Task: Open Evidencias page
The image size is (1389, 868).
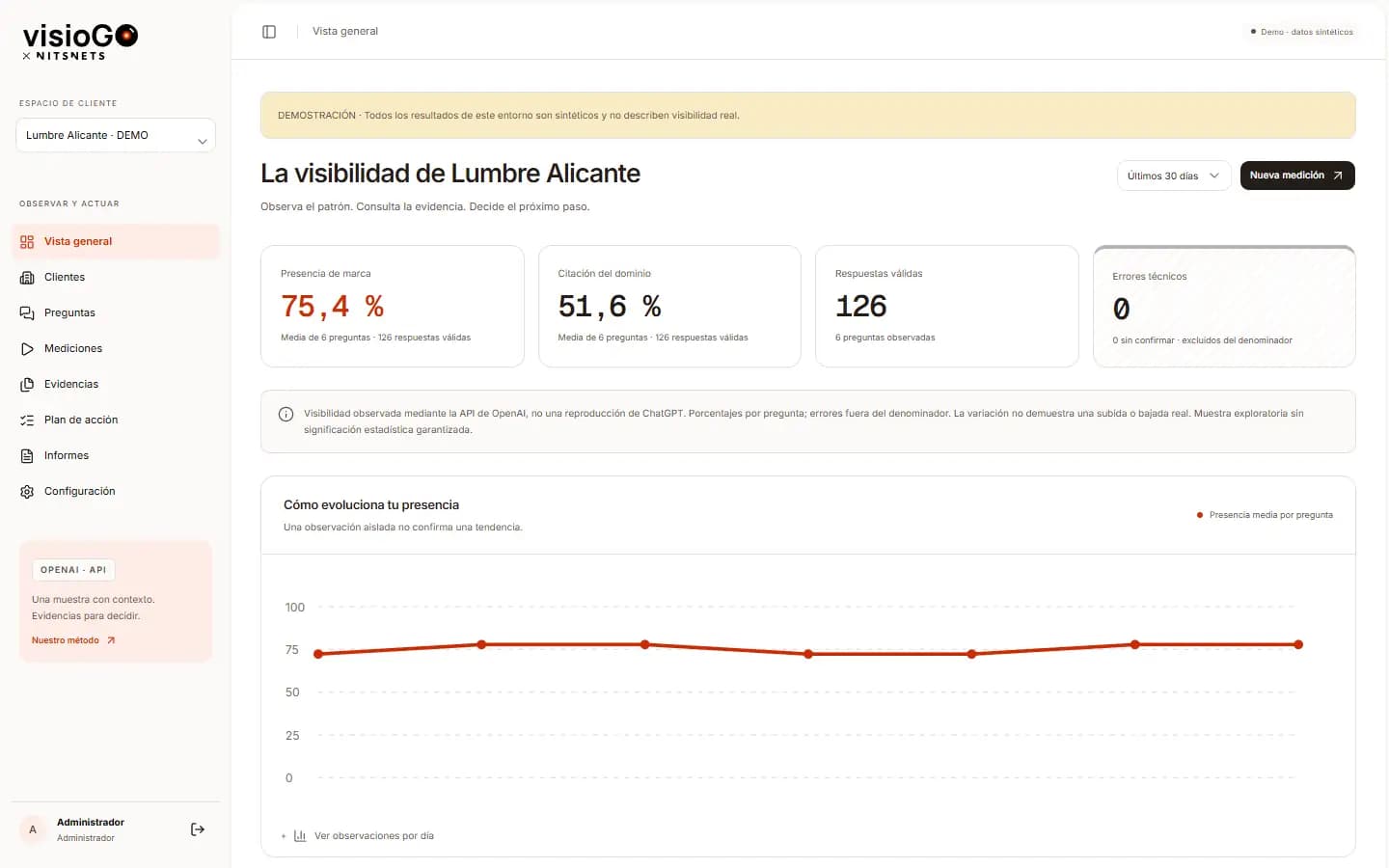Action: click(116, 385)
